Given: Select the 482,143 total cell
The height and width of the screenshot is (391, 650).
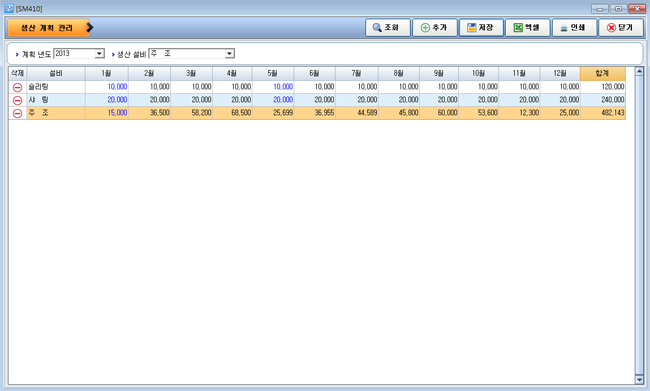Looking at the screenshot, I should 603,113.
